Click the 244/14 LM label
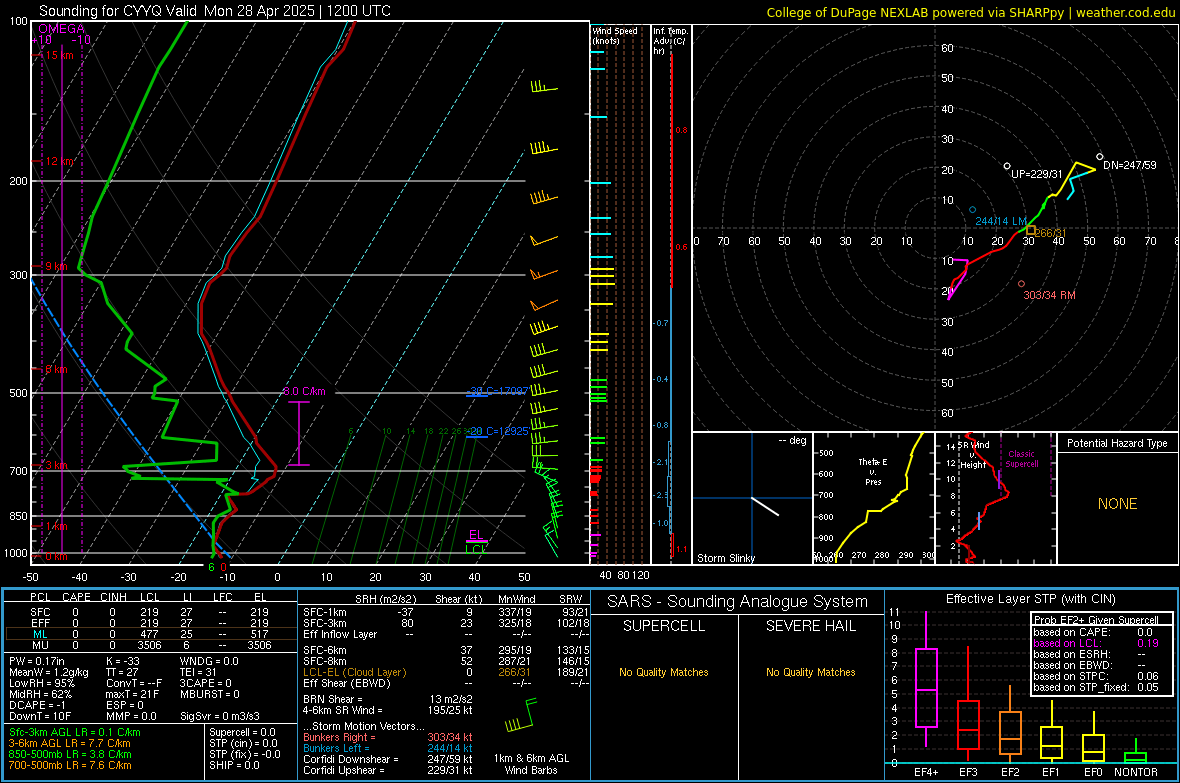 (1001, 221)
